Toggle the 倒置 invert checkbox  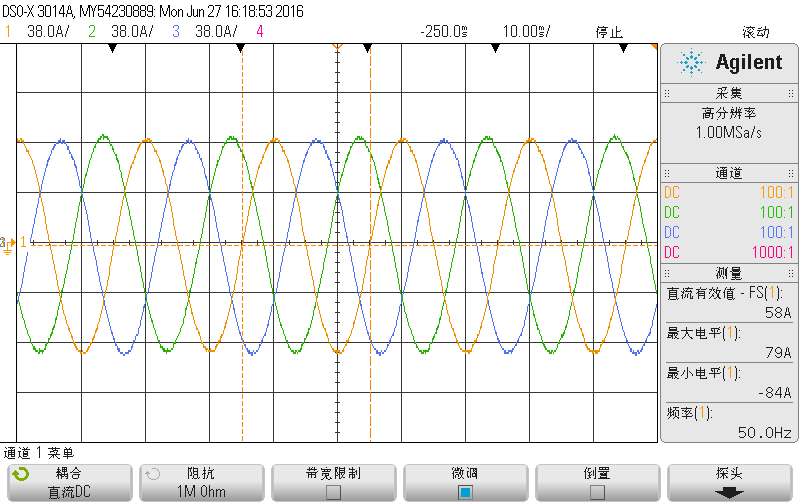[x=597, y=492]
